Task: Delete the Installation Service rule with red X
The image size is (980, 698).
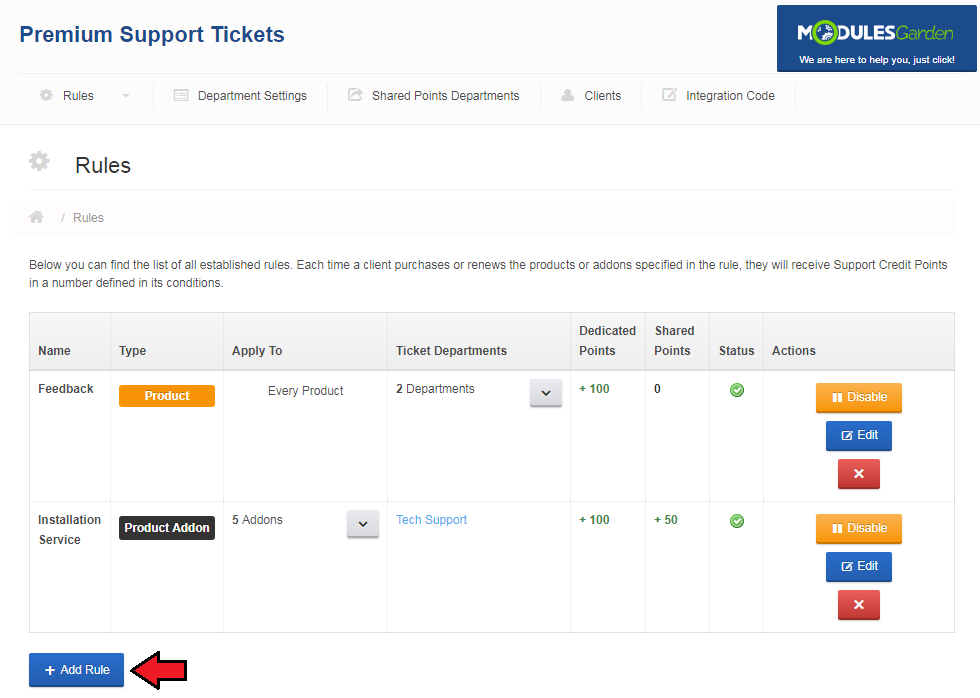Action: point(858,605)
